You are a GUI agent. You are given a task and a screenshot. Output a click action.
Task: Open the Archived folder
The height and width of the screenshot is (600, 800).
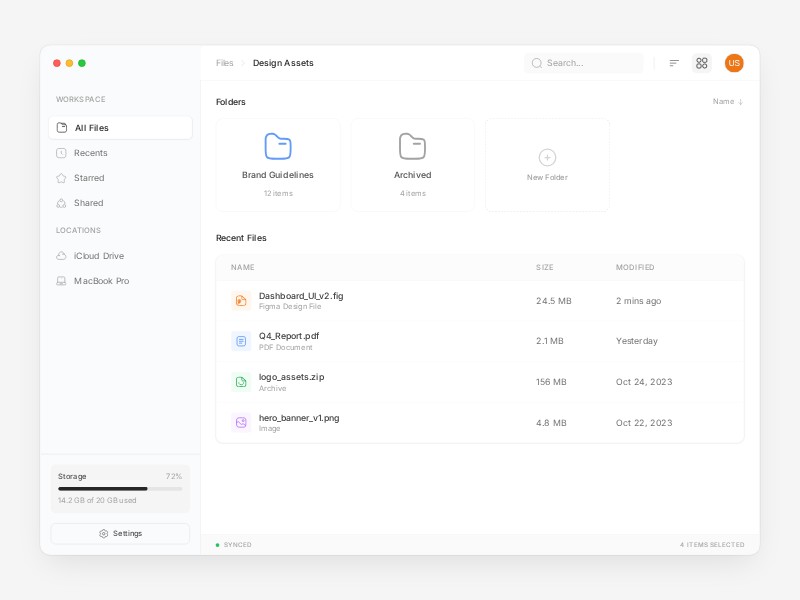(412, 165)
